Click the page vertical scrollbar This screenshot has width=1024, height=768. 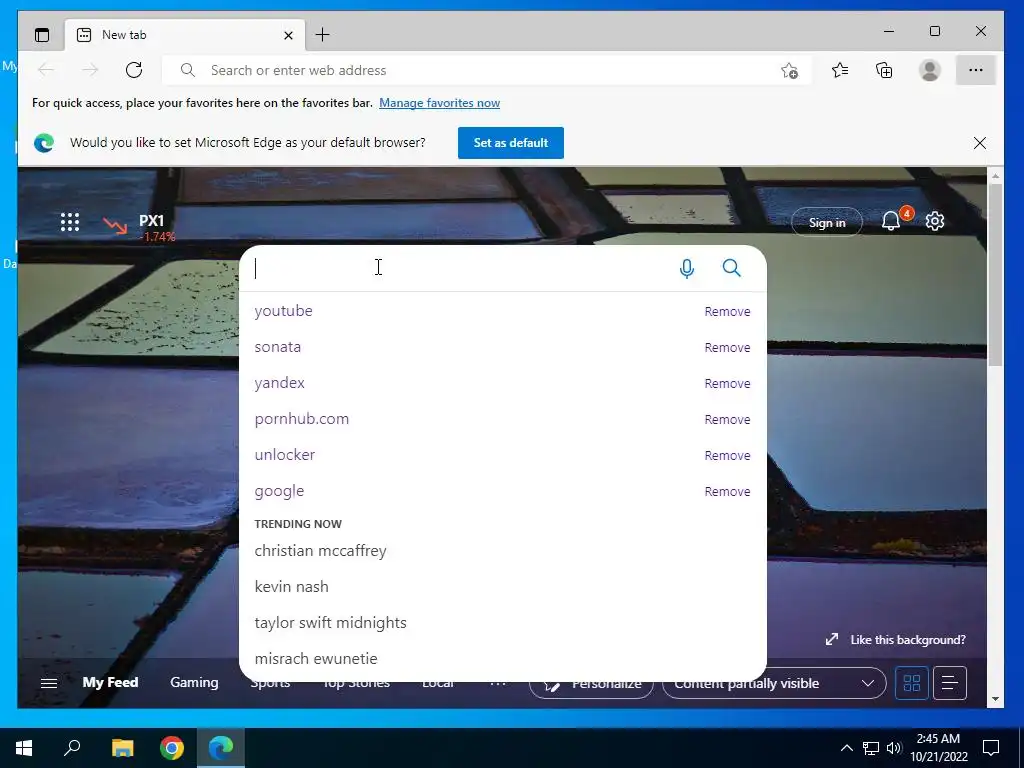point(995,274)
